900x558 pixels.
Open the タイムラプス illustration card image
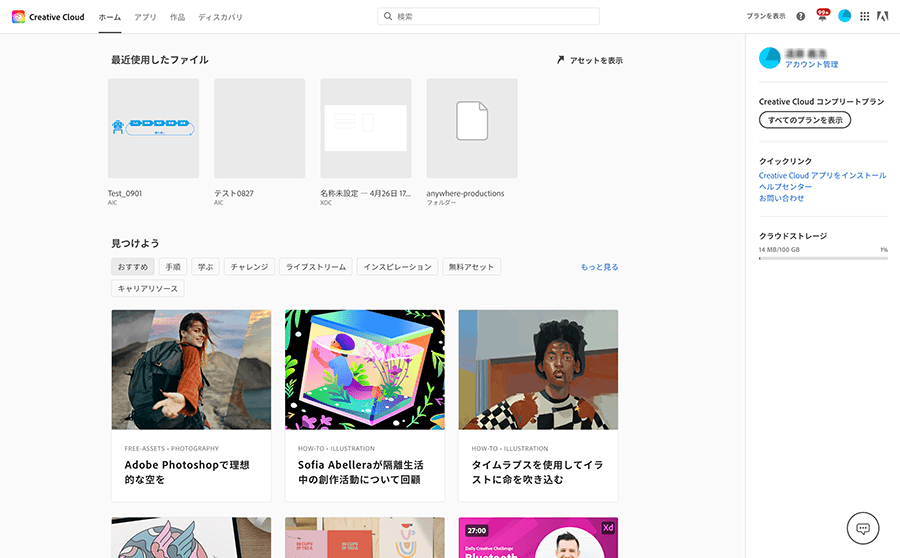tap(538, 370)
